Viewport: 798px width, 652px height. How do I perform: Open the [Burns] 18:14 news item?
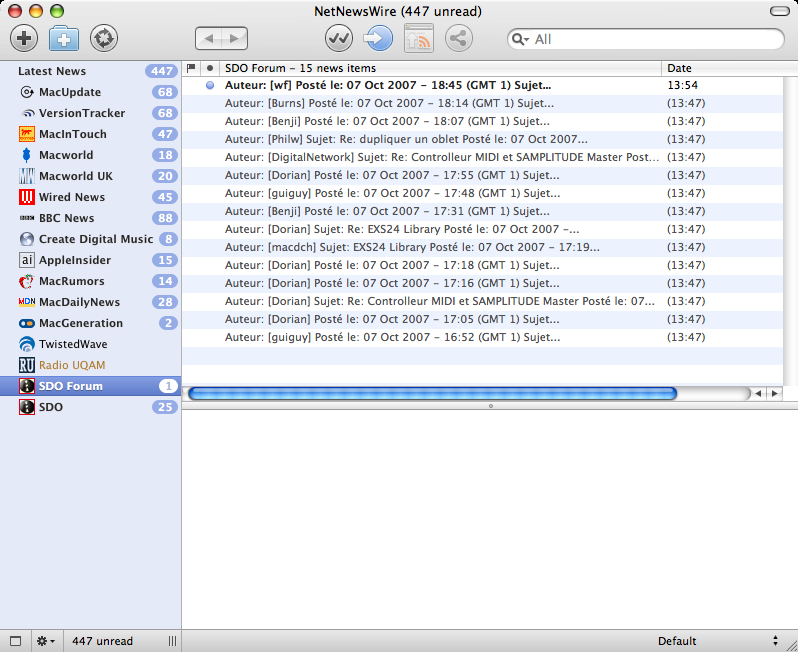(x=482, y=103)
